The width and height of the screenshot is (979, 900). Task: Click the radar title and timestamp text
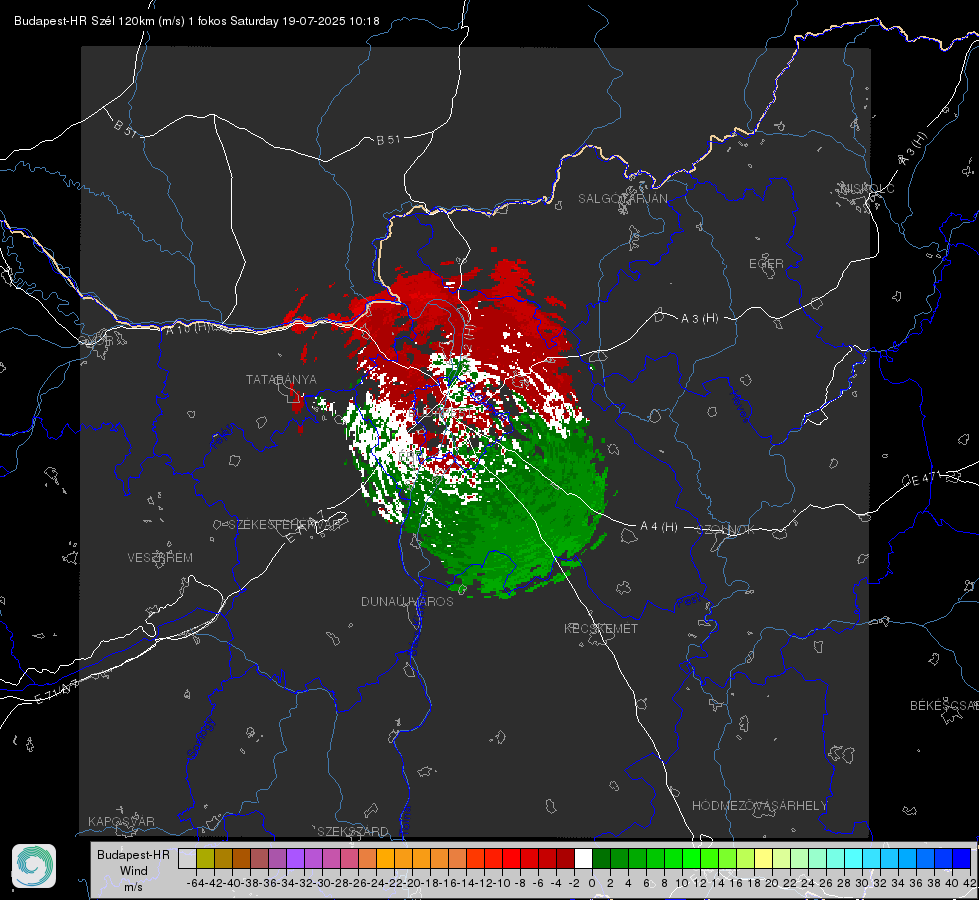197,21
